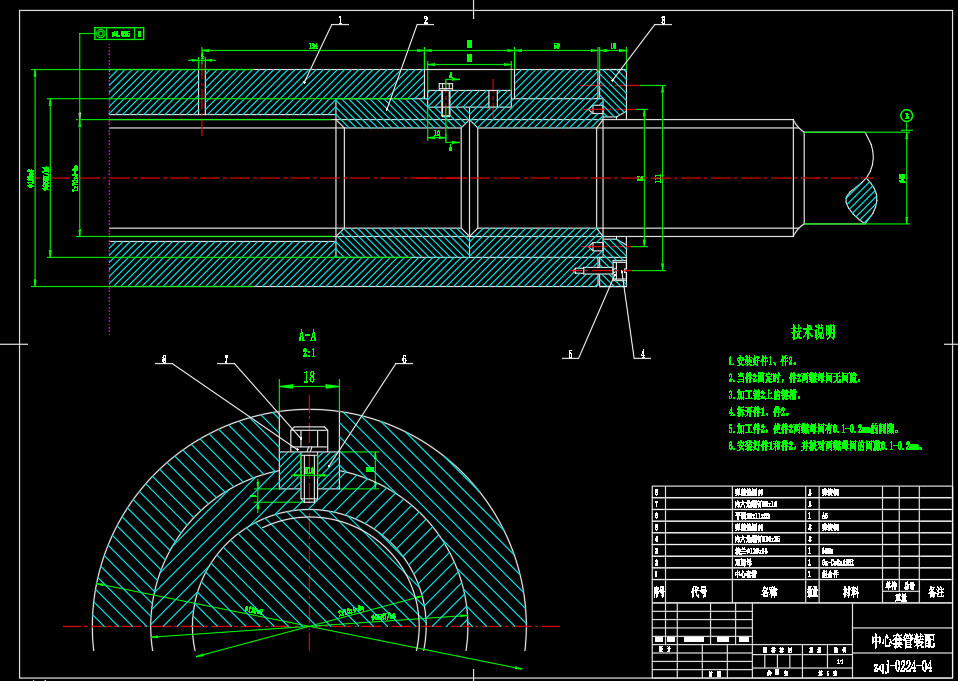Click part callout number 4
Viewport: 958px width, 681px height.
point(643,353)
